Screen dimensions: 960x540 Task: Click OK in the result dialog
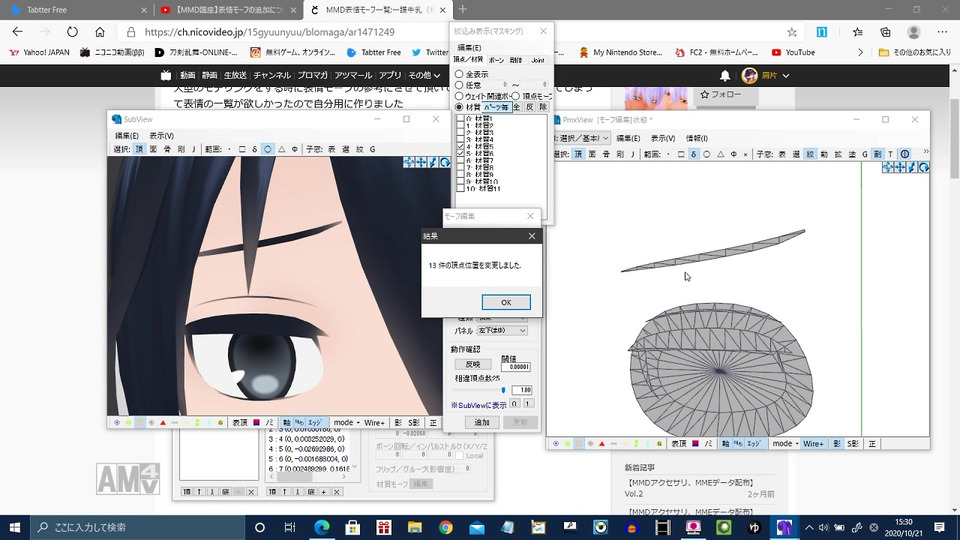click(506, 302)
